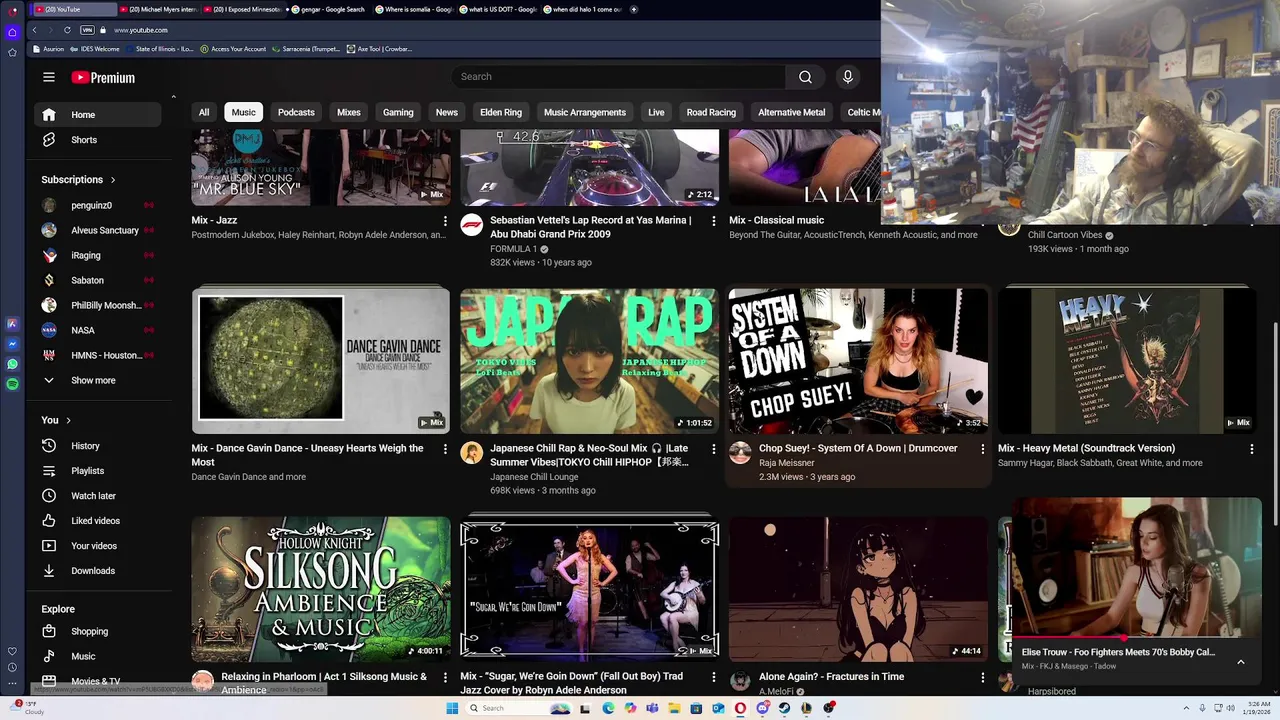Switch to the Michael Myers browser tab
The height and width of the screenshot is (720, 1280).
click(x=160, y=9)
